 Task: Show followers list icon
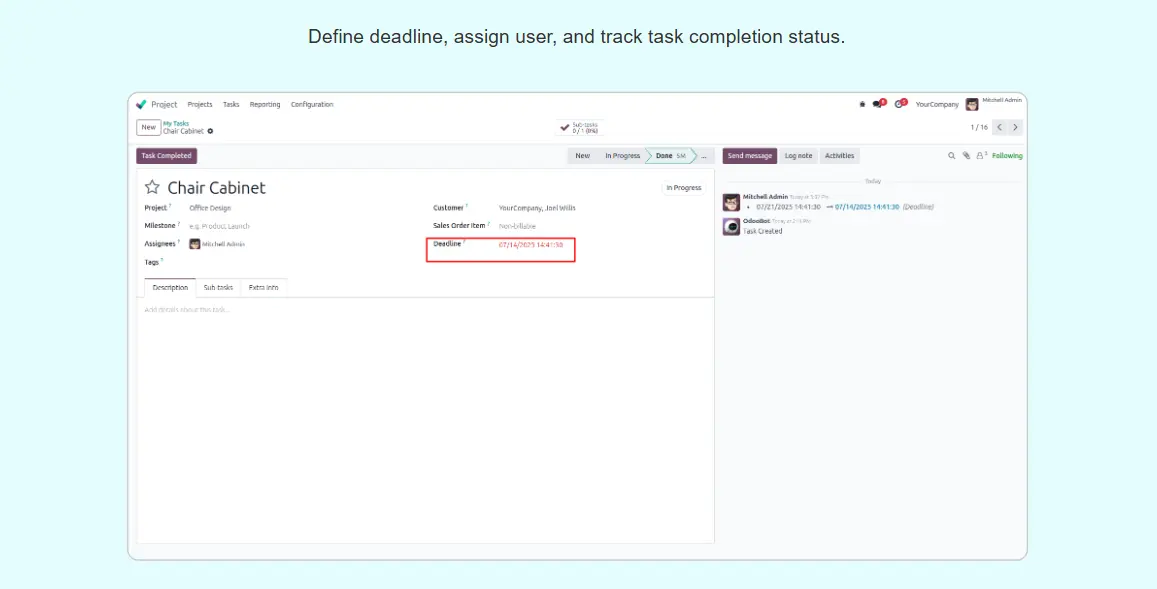[981, 156]
